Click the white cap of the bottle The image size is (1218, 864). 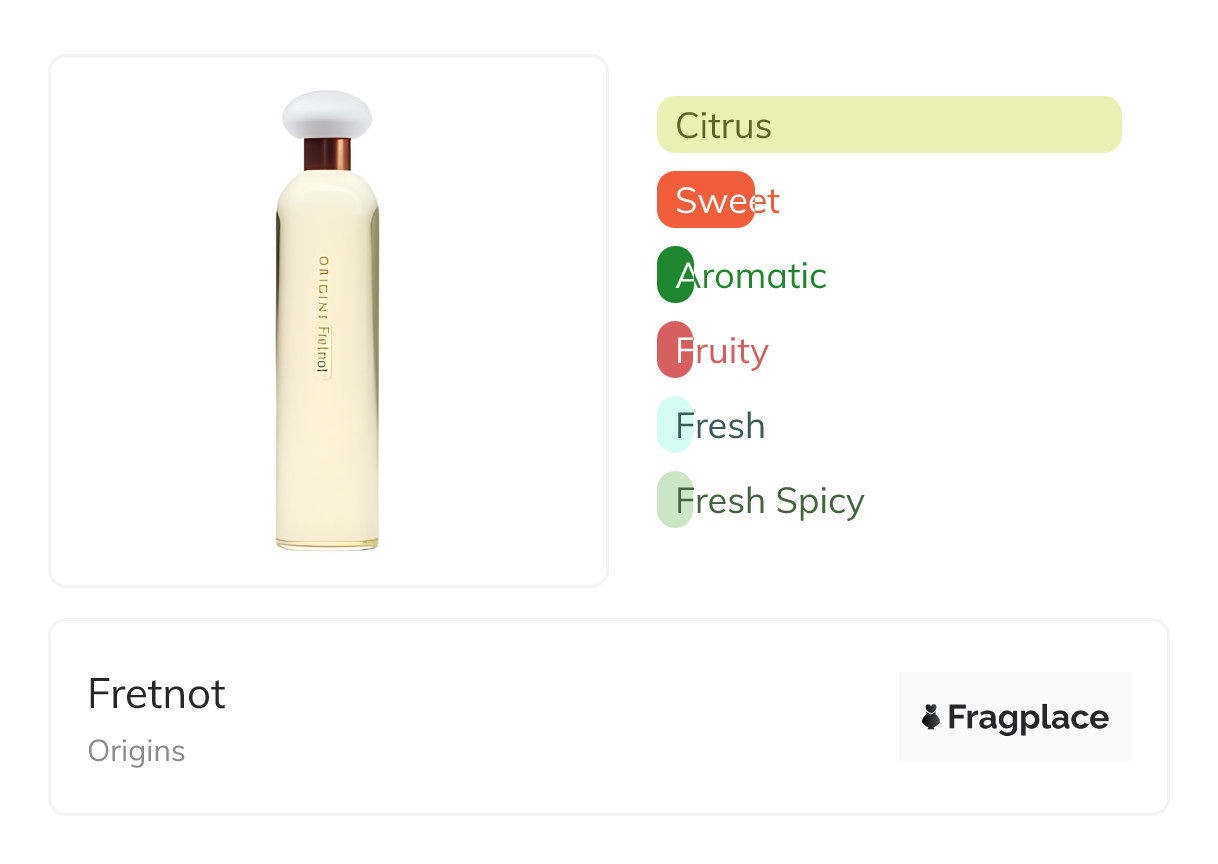[327, 114]
